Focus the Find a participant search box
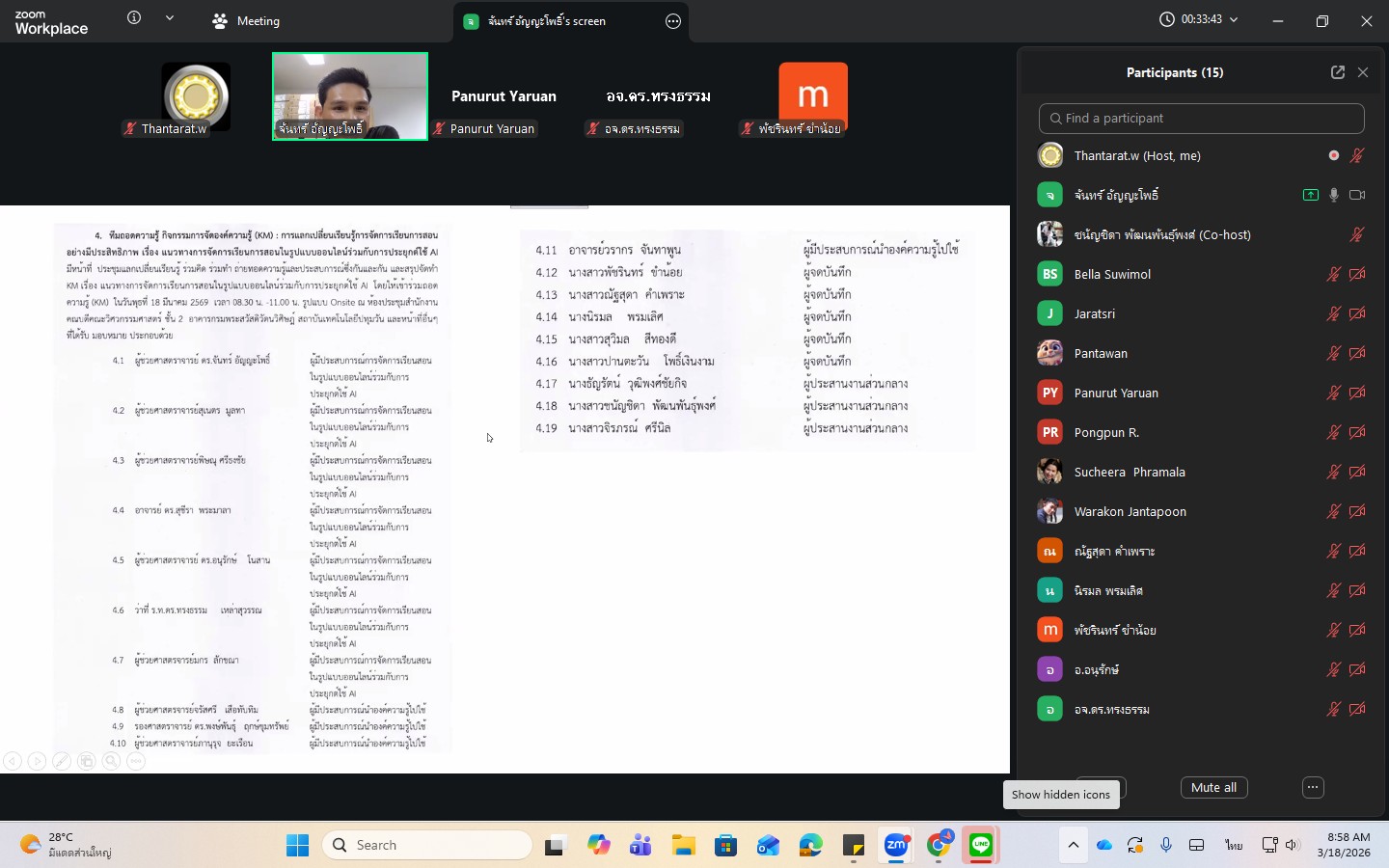 1202,118
